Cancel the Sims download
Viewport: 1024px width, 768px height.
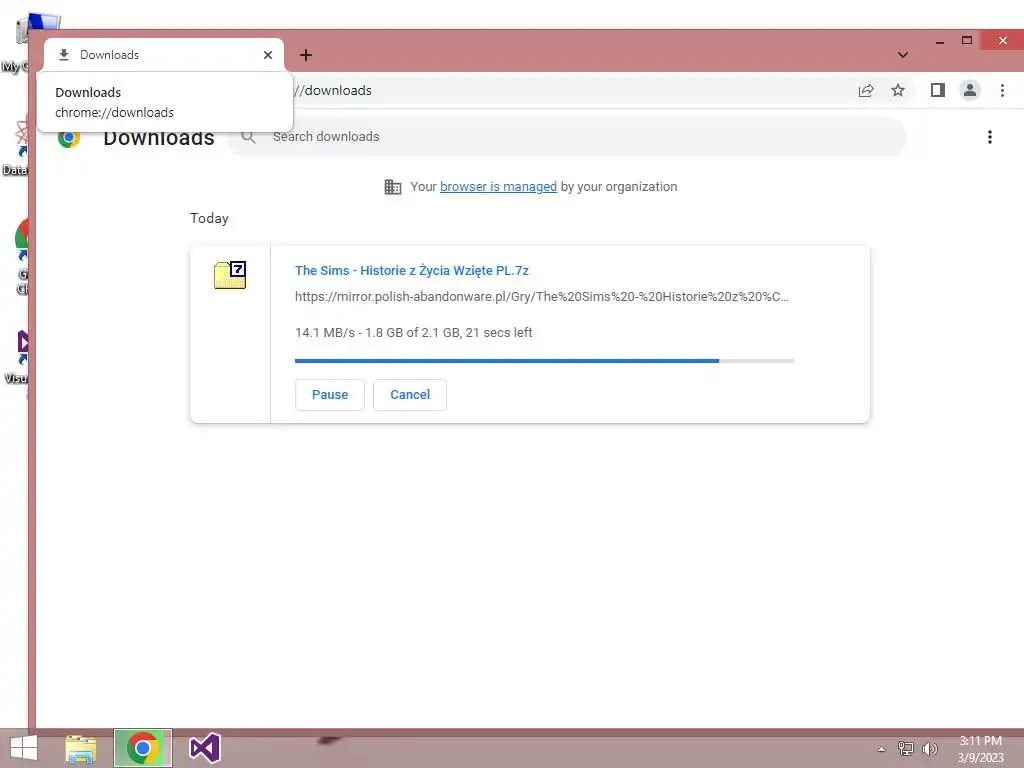[410, 394]
